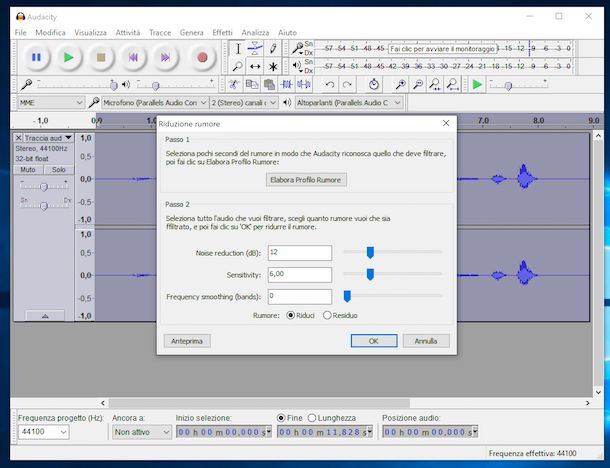Open Inizio selezione time format dropdown
This screenshot has width=610, height=468.
(269, 432)
